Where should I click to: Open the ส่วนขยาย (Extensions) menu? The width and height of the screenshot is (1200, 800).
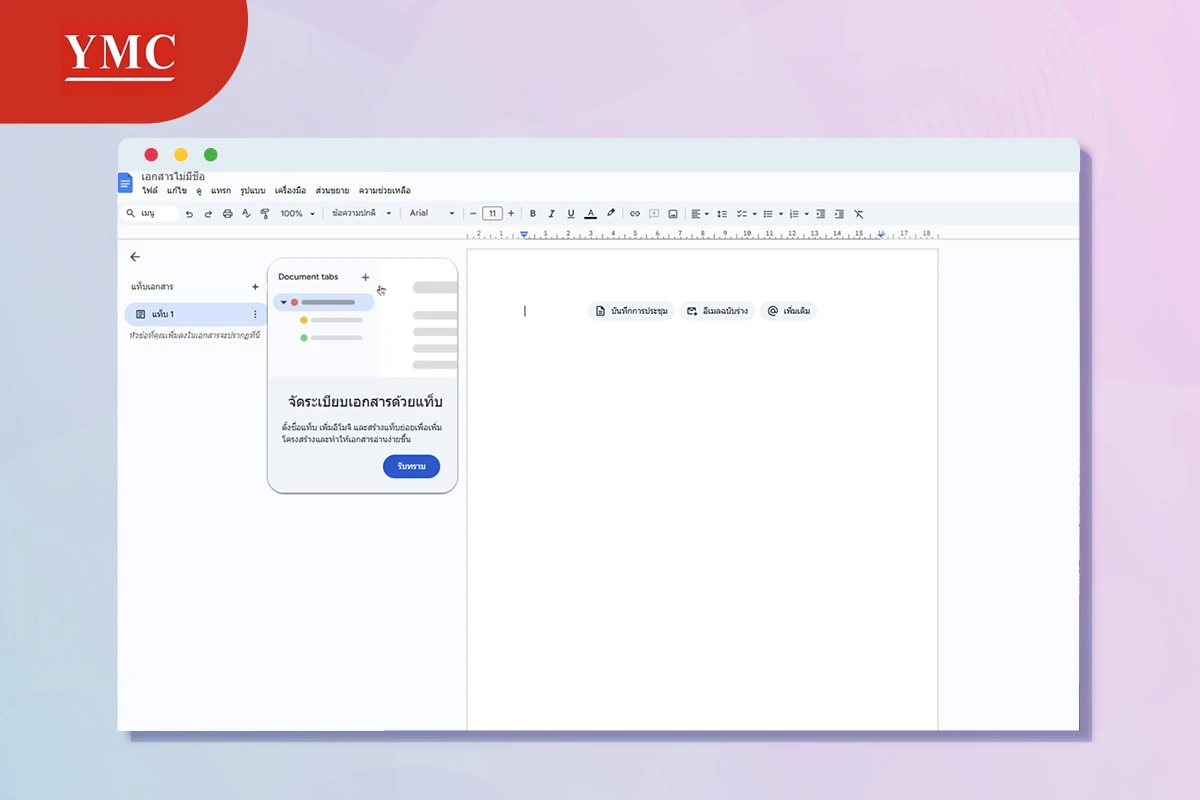pyautogui.click(x=332, y=190)
